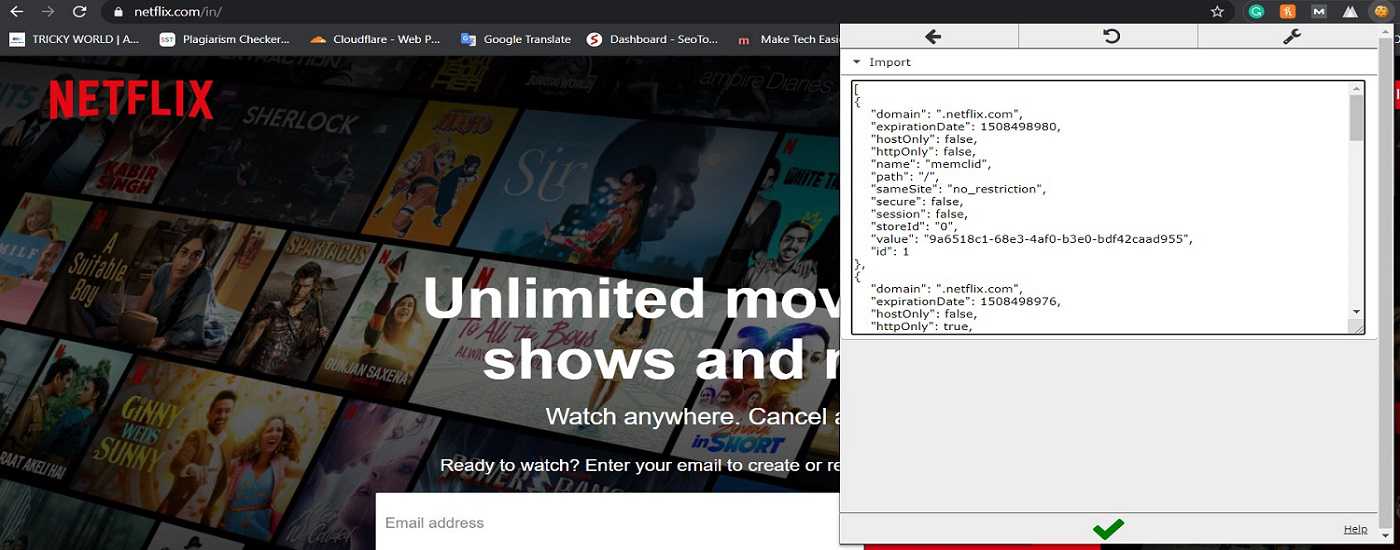Reload the Netflix page
1400x550 pixels.
click(80, 12)
